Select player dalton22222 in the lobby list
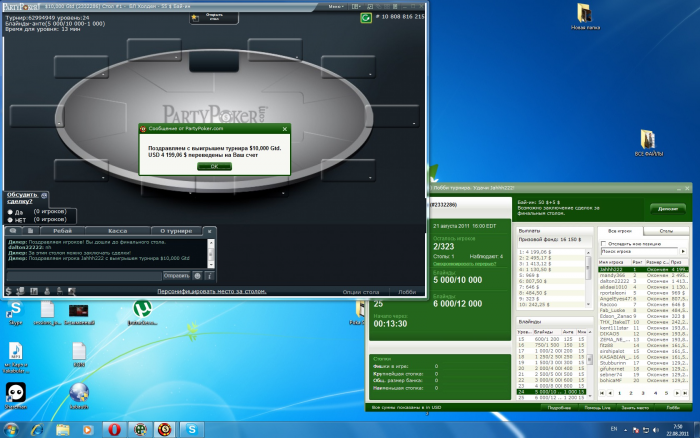 [x=643, y=281]
